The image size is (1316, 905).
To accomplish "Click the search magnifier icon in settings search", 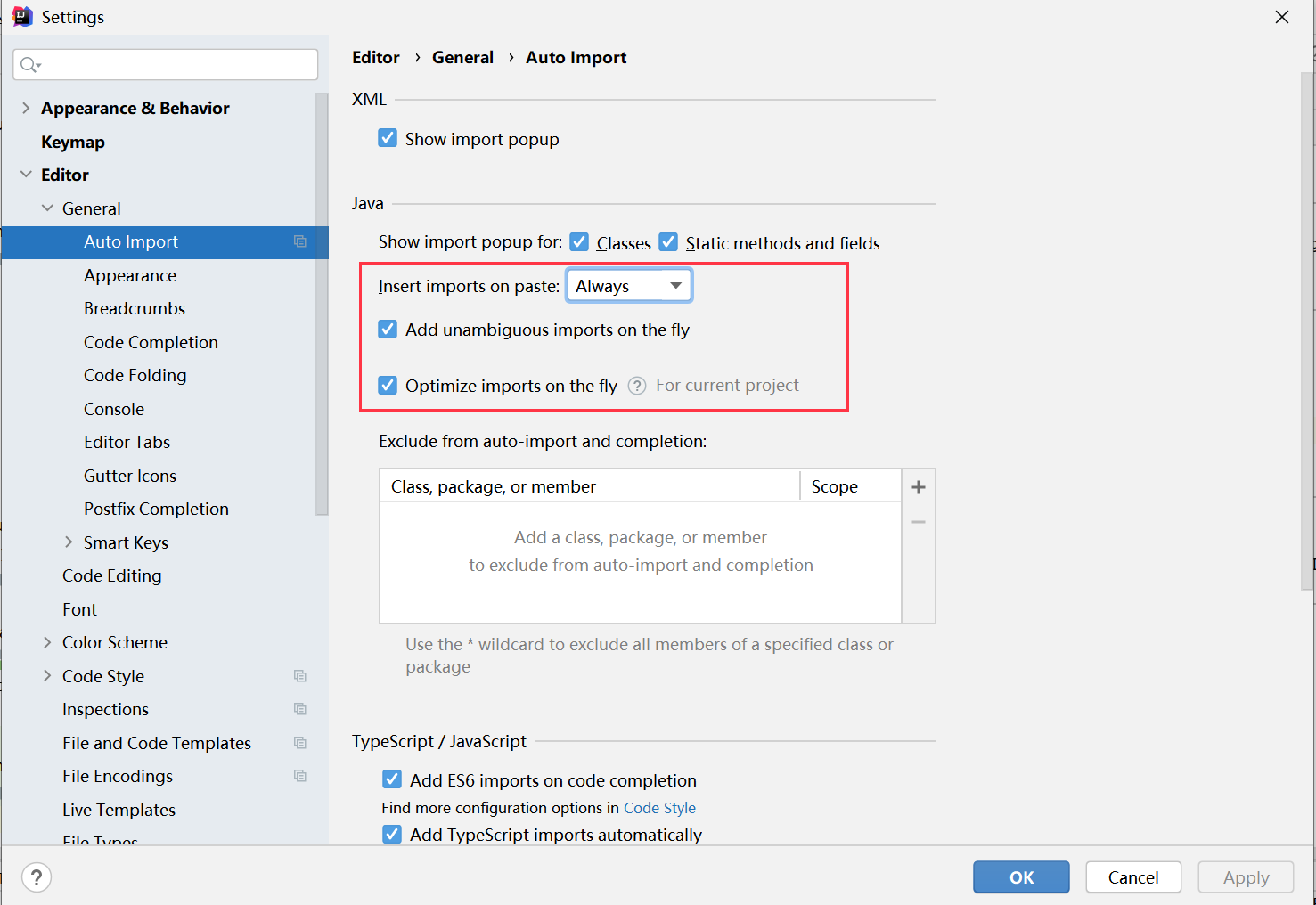I will point(30,64).
